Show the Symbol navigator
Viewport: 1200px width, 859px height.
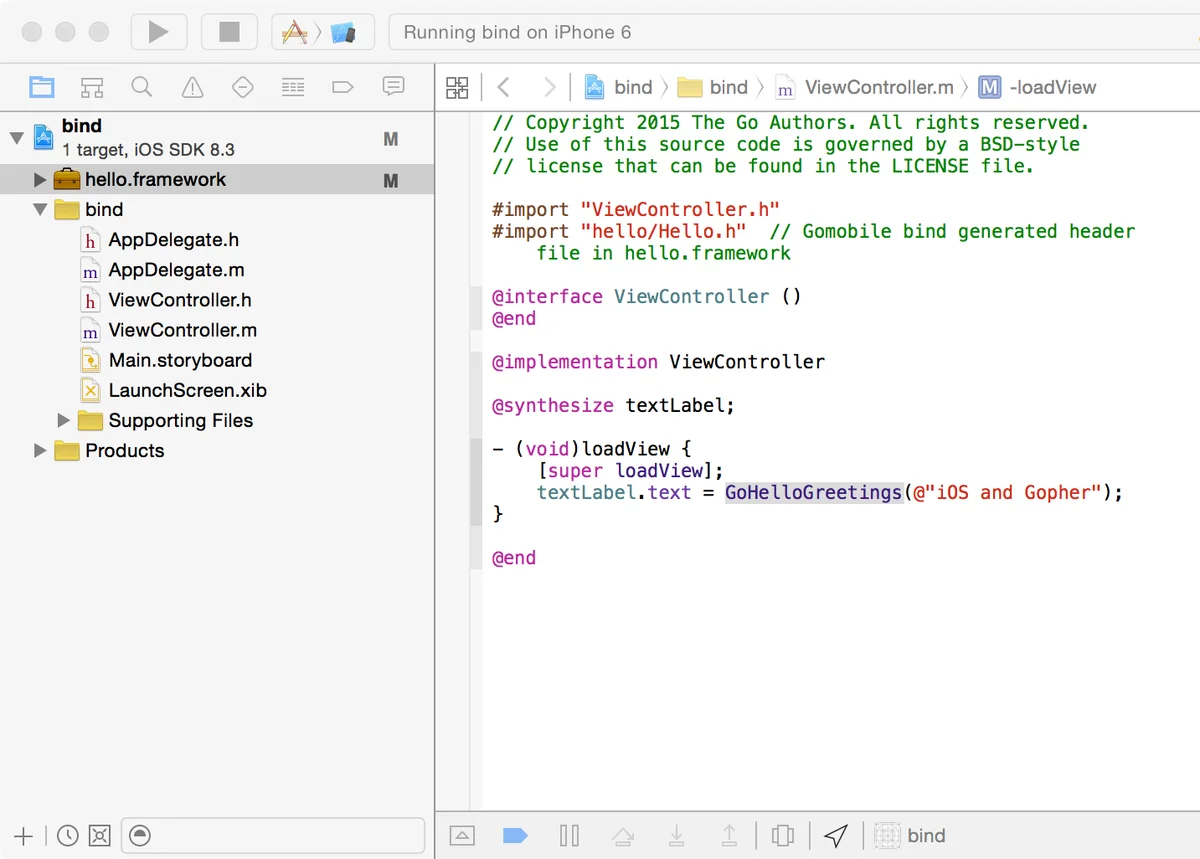[92, 87]
